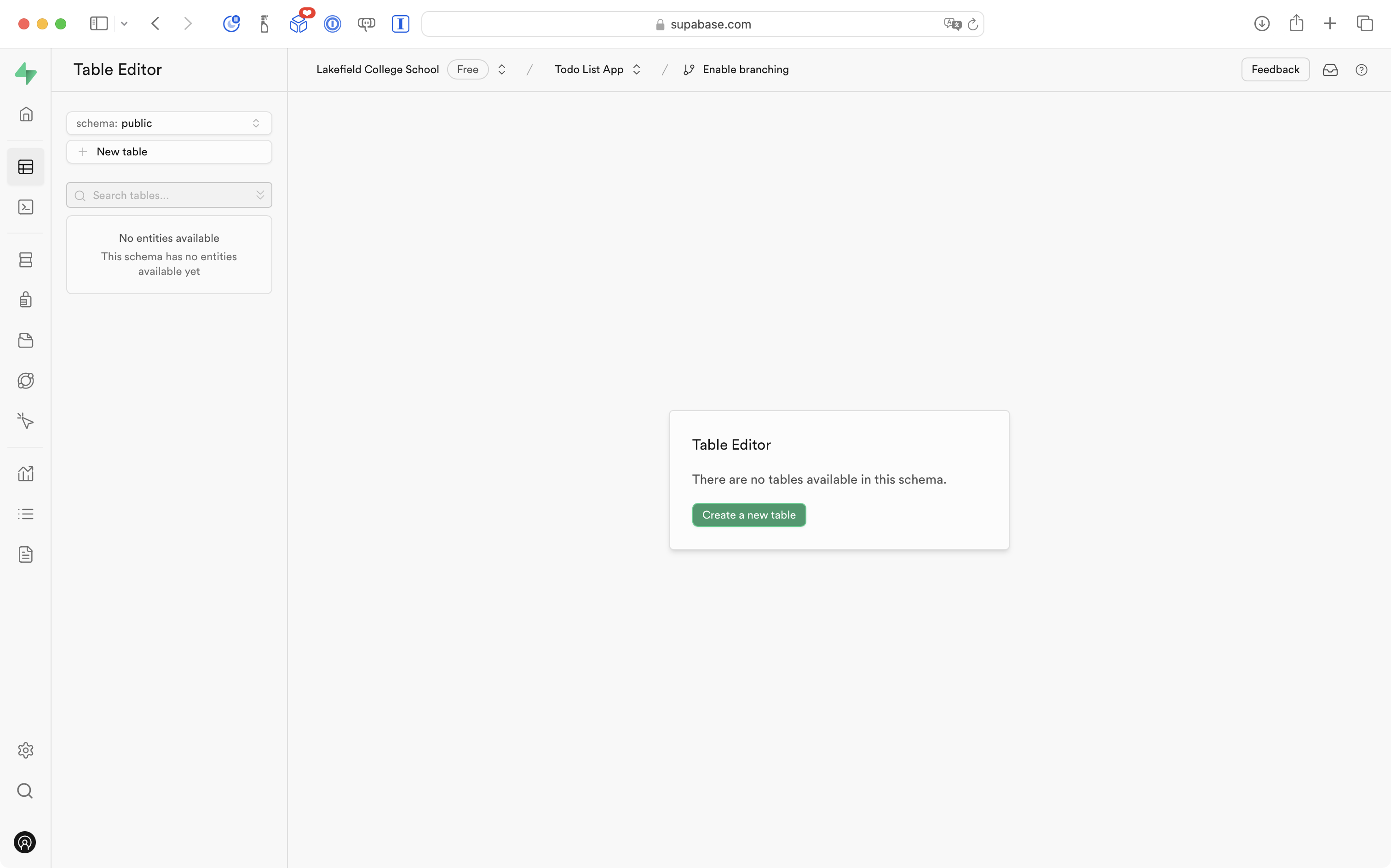Image resolution: width=1391 pixels, height=868 pixels.
Task: Expand the schema public dropdown
Action: coord(169,123)
